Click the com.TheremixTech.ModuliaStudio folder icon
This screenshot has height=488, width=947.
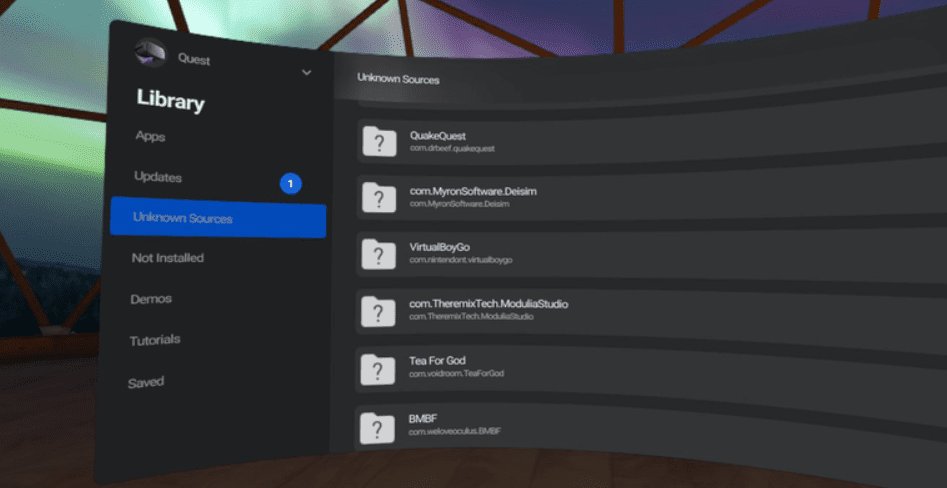[378, 310]
